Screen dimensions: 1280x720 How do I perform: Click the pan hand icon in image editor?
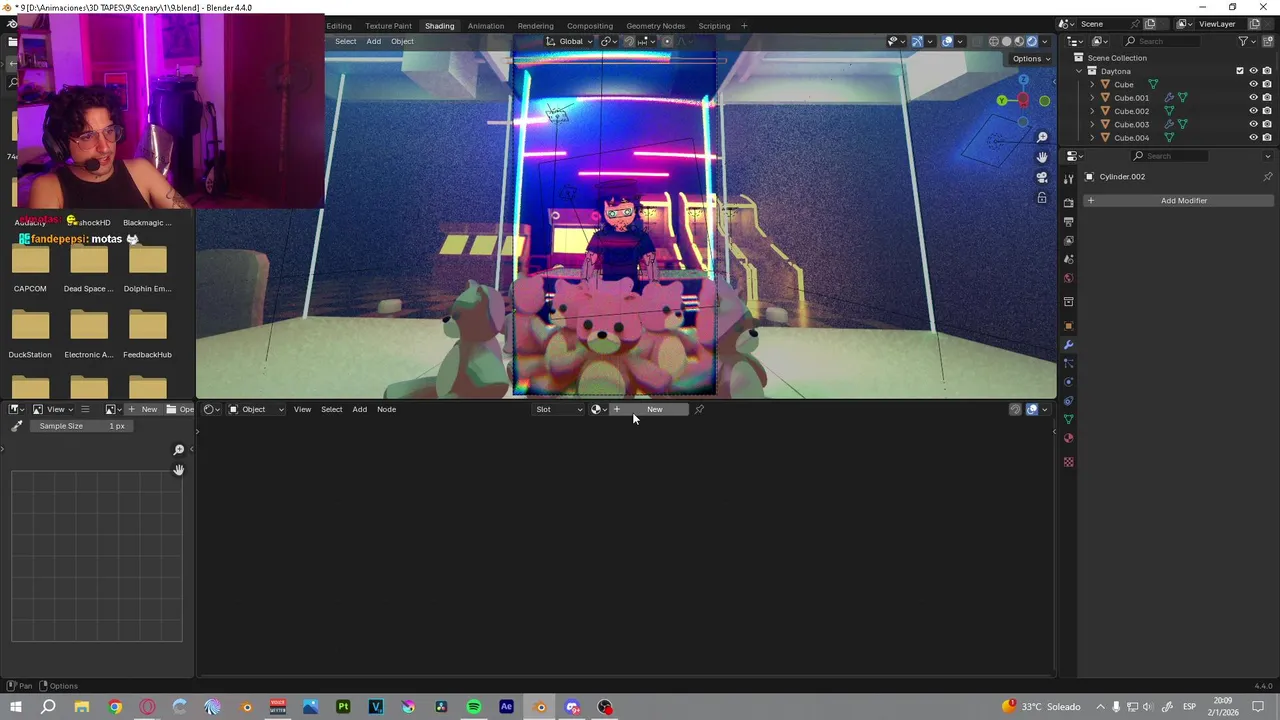(x=179, y=470)
